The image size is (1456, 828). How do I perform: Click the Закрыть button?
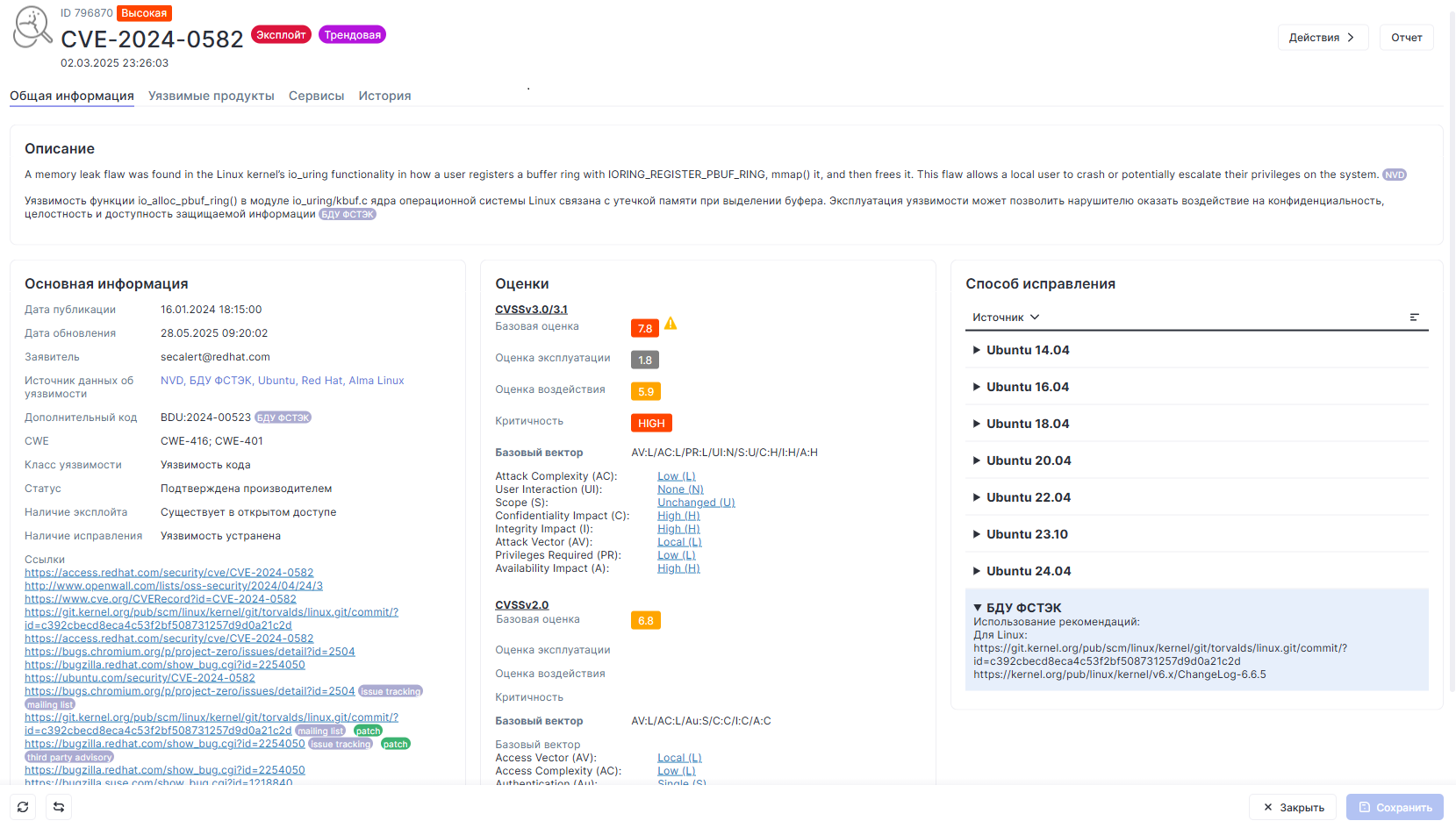click(1293, 807)
